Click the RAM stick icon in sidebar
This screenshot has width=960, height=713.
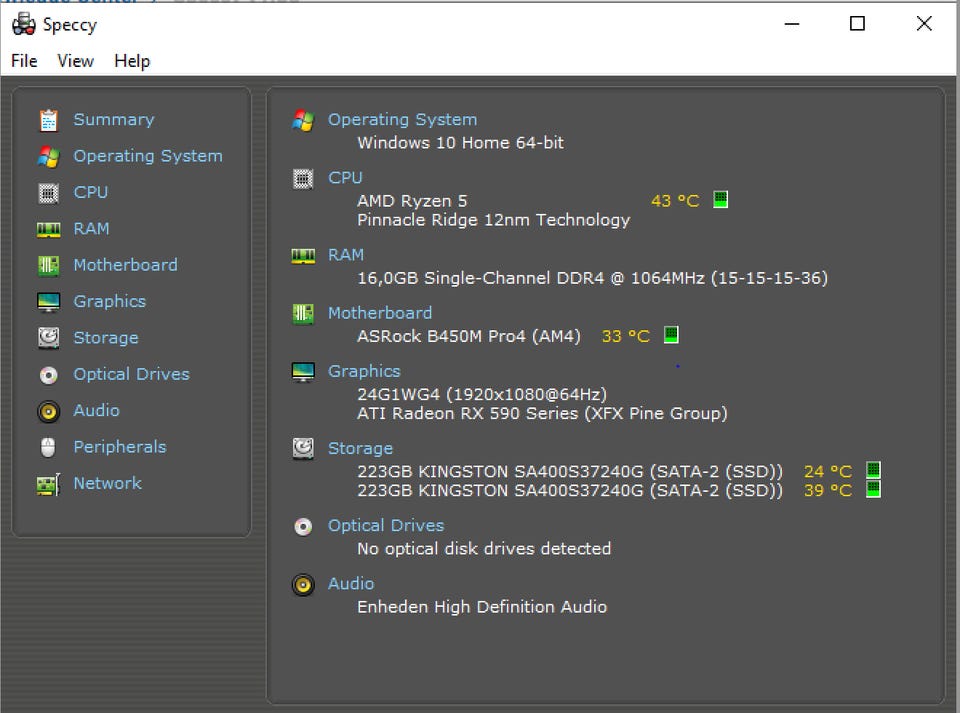point(48,229)
